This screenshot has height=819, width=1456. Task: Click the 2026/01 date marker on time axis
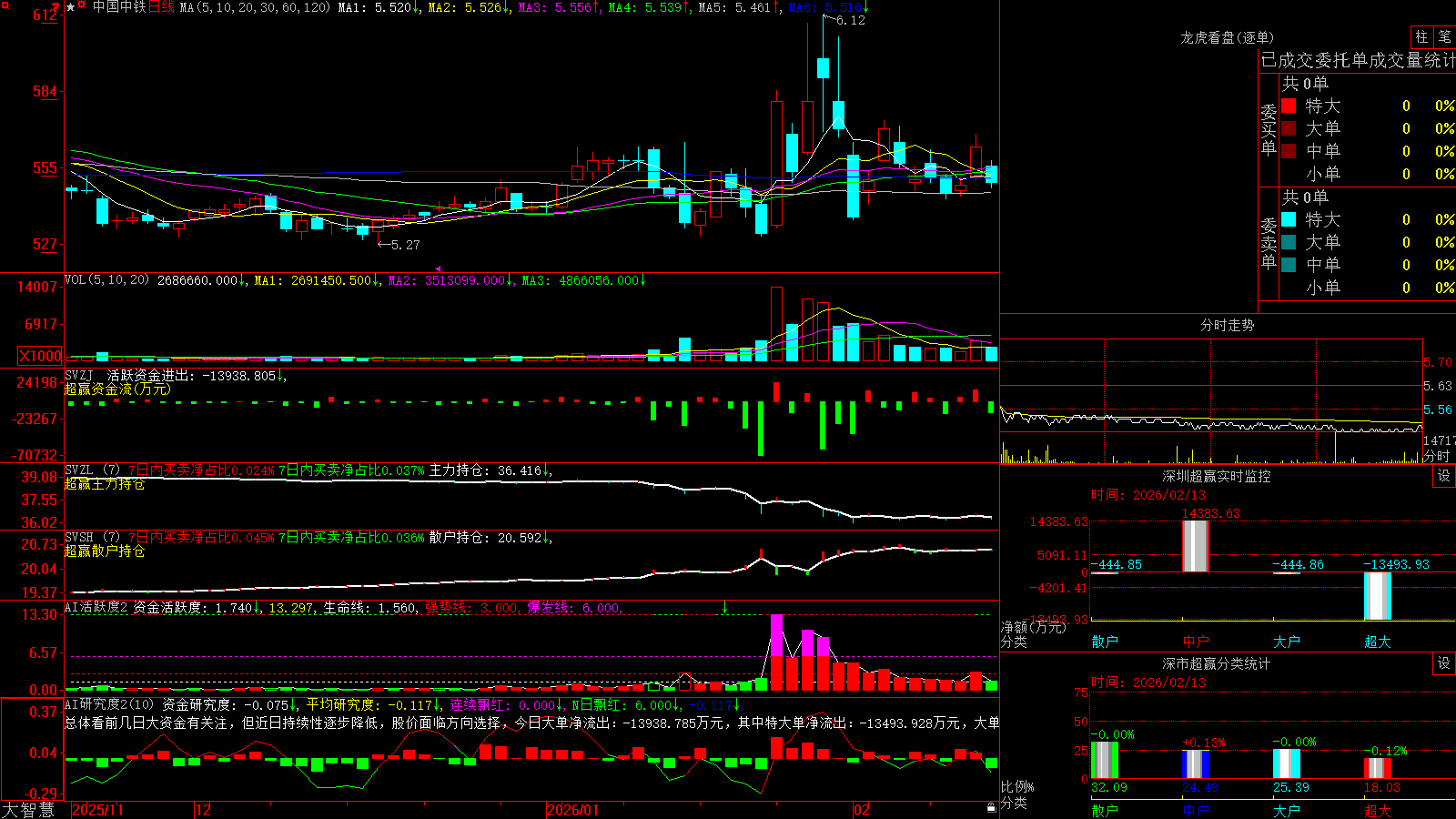tap(573, 810)
